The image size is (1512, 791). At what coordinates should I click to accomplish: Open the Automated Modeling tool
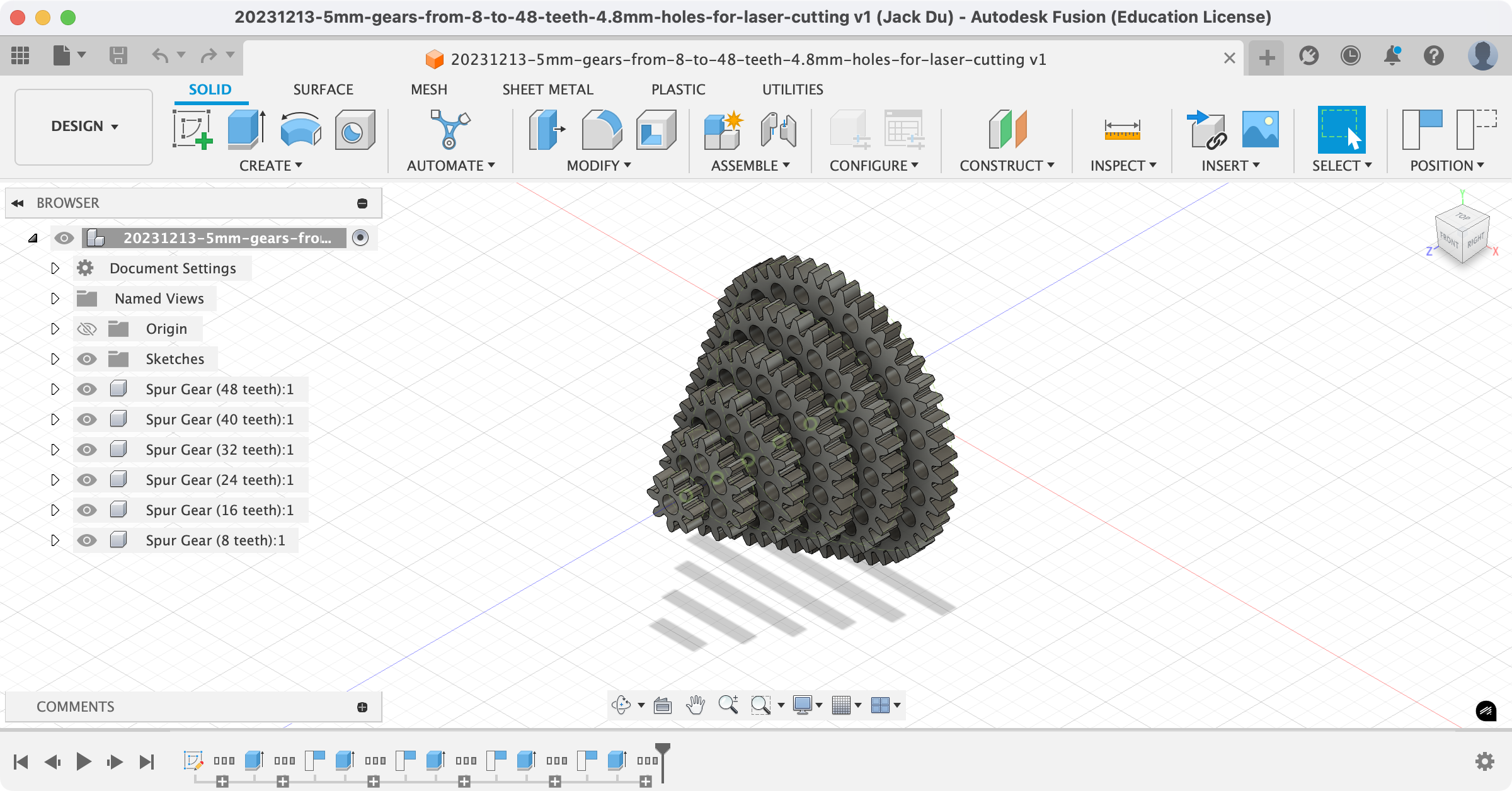450,129
